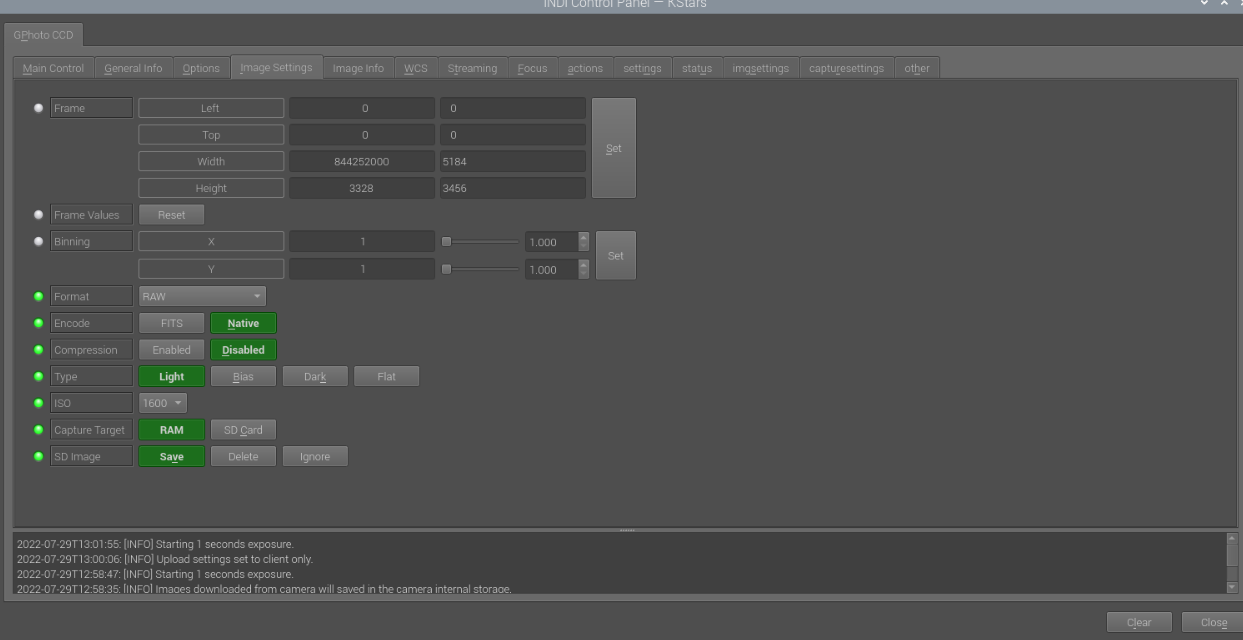The image size is (1243, 640).
Task: Select Bias frame type
Action: [243, 377]
